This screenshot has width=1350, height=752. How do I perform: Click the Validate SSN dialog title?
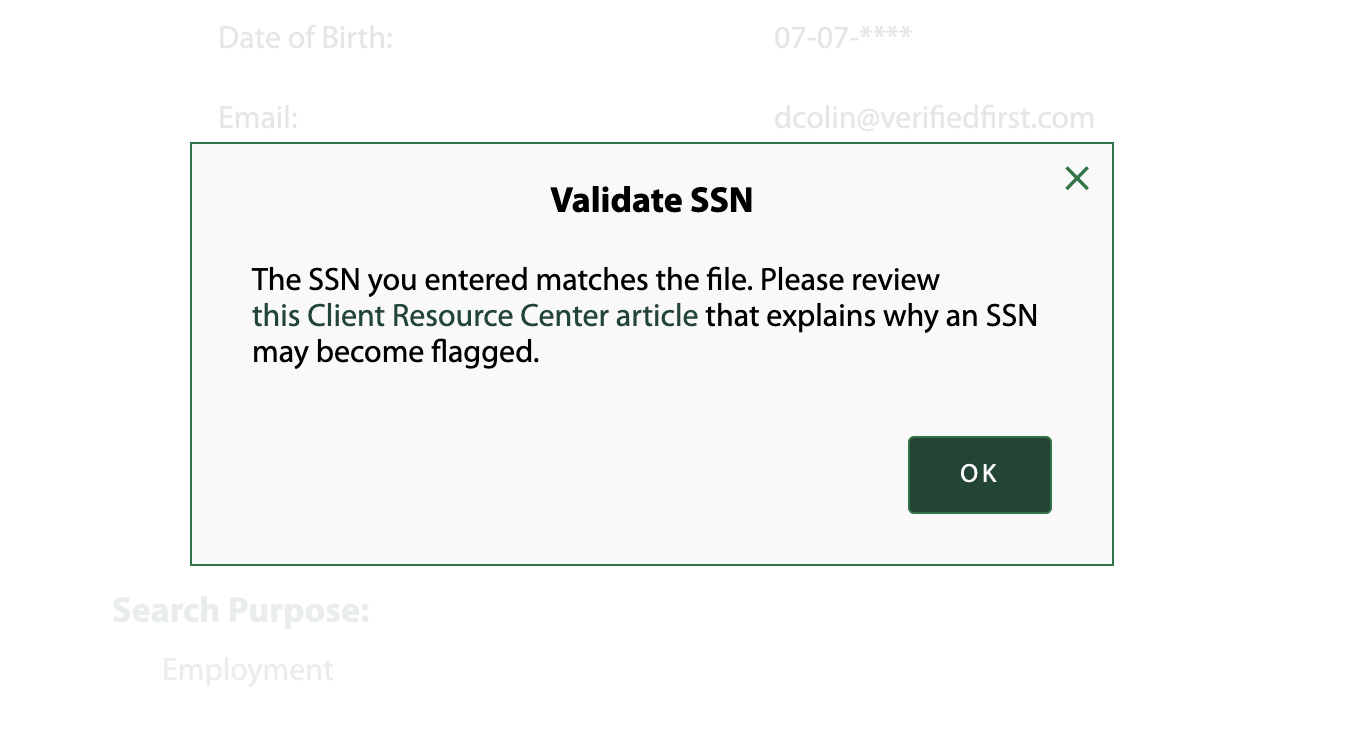click(x=652, y=200)
